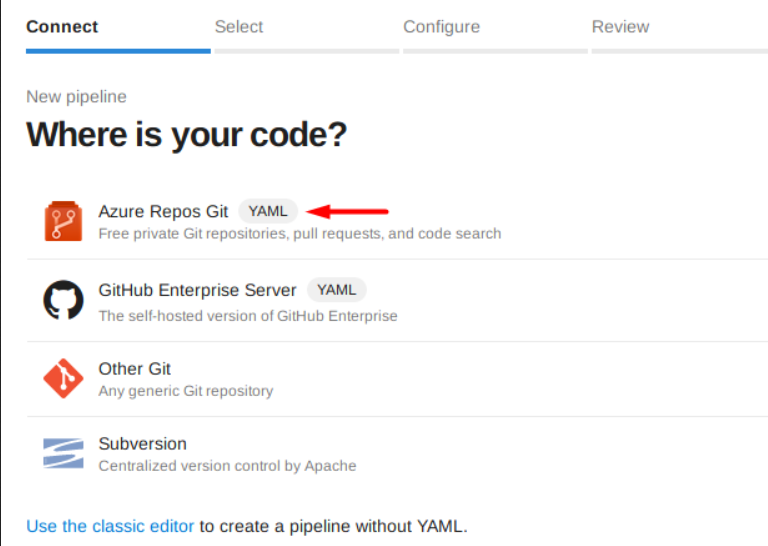Click "Any generic Git repository" description
This screenshot has height=546, width=768.
tap(185, 391)
